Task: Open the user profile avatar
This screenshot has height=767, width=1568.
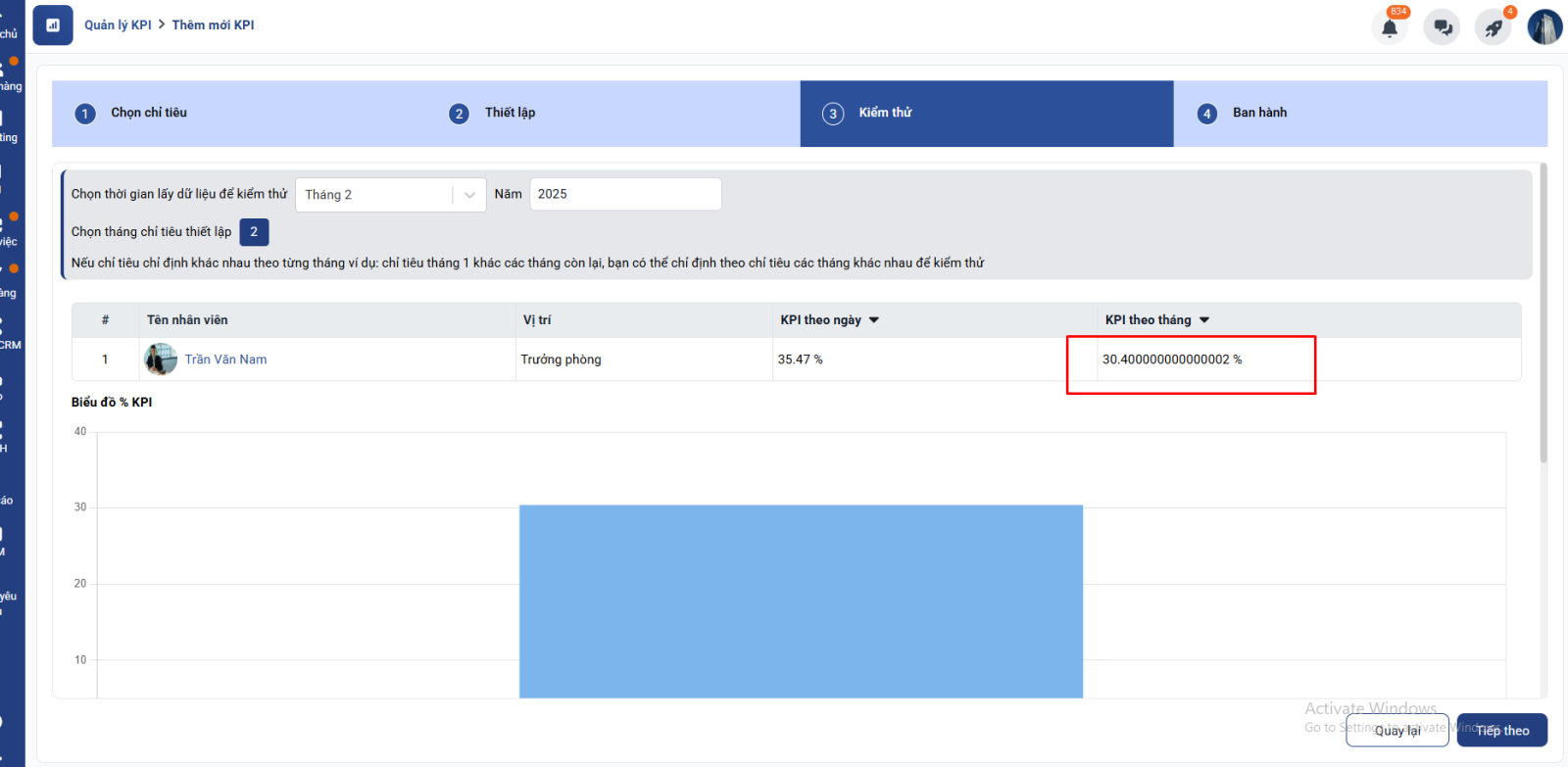Action: coord(1544,27)
